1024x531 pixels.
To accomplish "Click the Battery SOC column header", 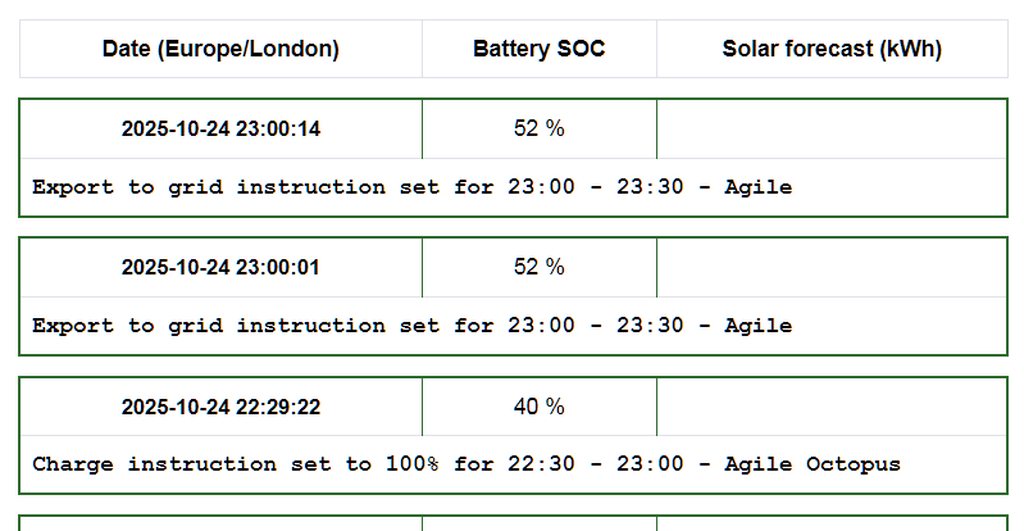I will point(539,49).
